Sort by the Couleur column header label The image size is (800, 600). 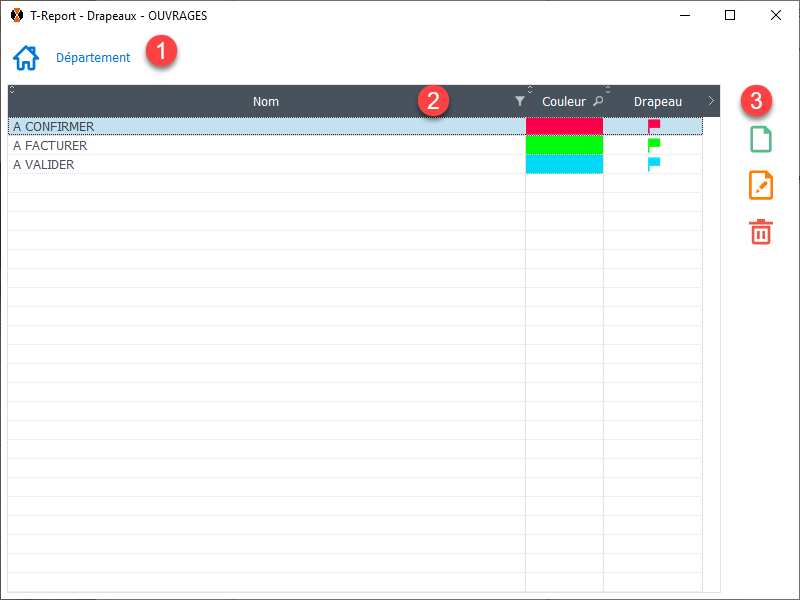pos(563,101)
